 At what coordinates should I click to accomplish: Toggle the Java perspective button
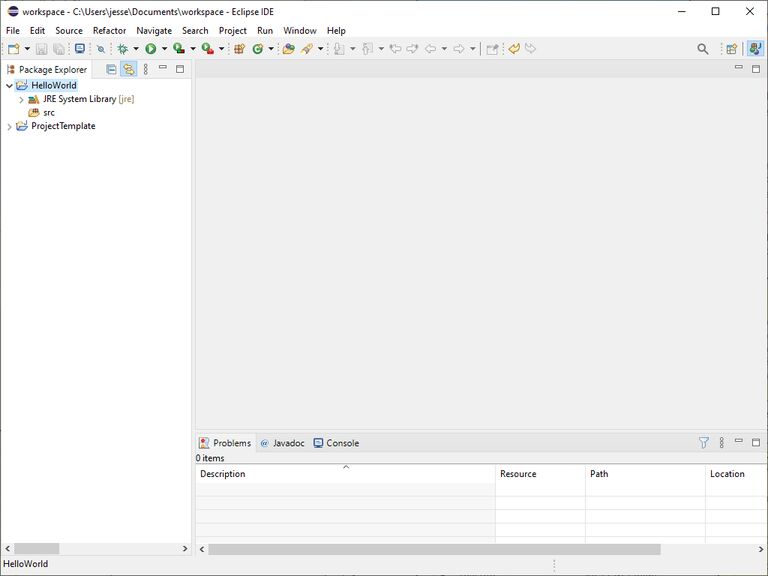755,49
